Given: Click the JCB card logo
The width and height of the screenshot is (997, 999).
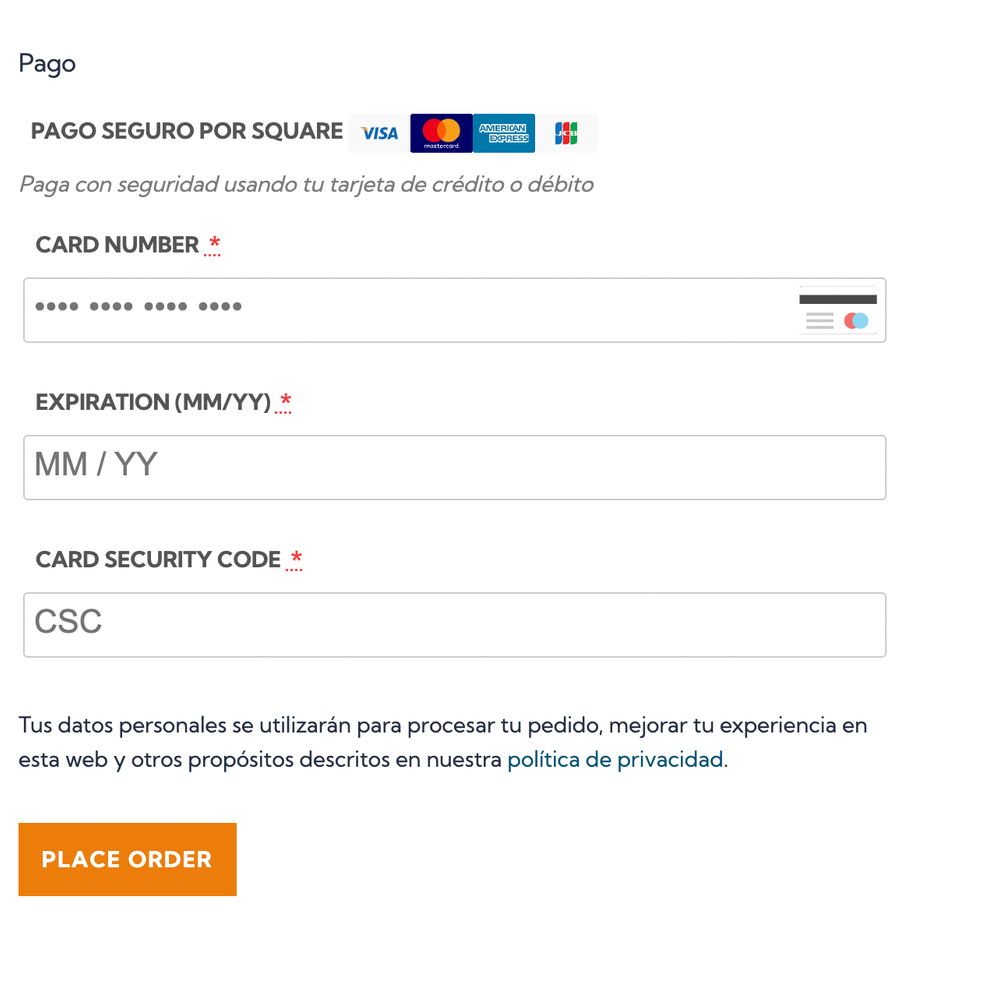Looking at the screenshot, I should (x=566, y=133).
